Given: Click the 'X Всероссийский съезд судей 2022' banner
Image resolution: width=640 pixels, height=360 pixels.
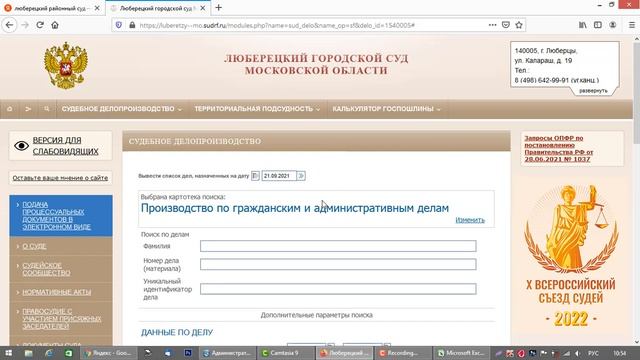Looking at the screenshot, I should 571,256.
